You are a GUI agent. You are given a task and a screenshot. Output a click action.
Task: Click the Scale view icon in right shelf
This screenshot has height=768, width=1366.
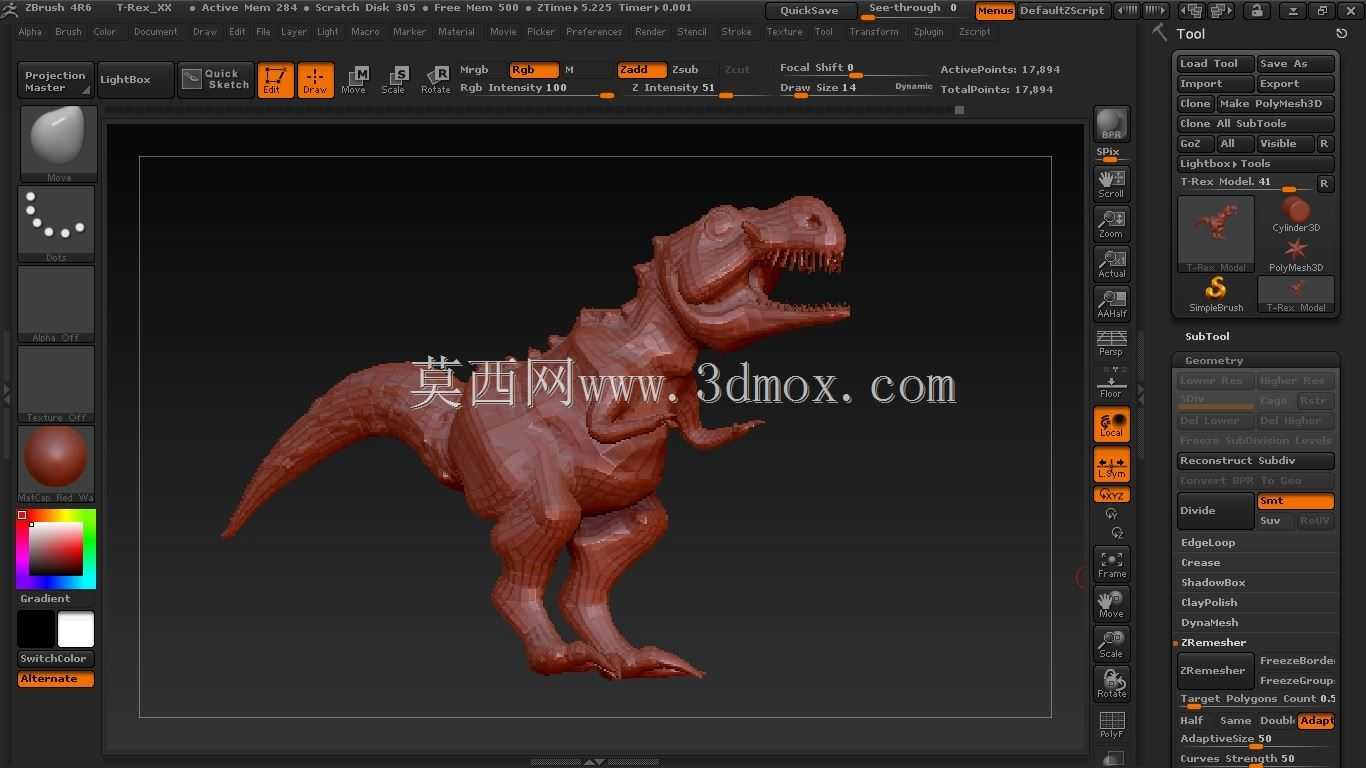[x=1111, y=644]
